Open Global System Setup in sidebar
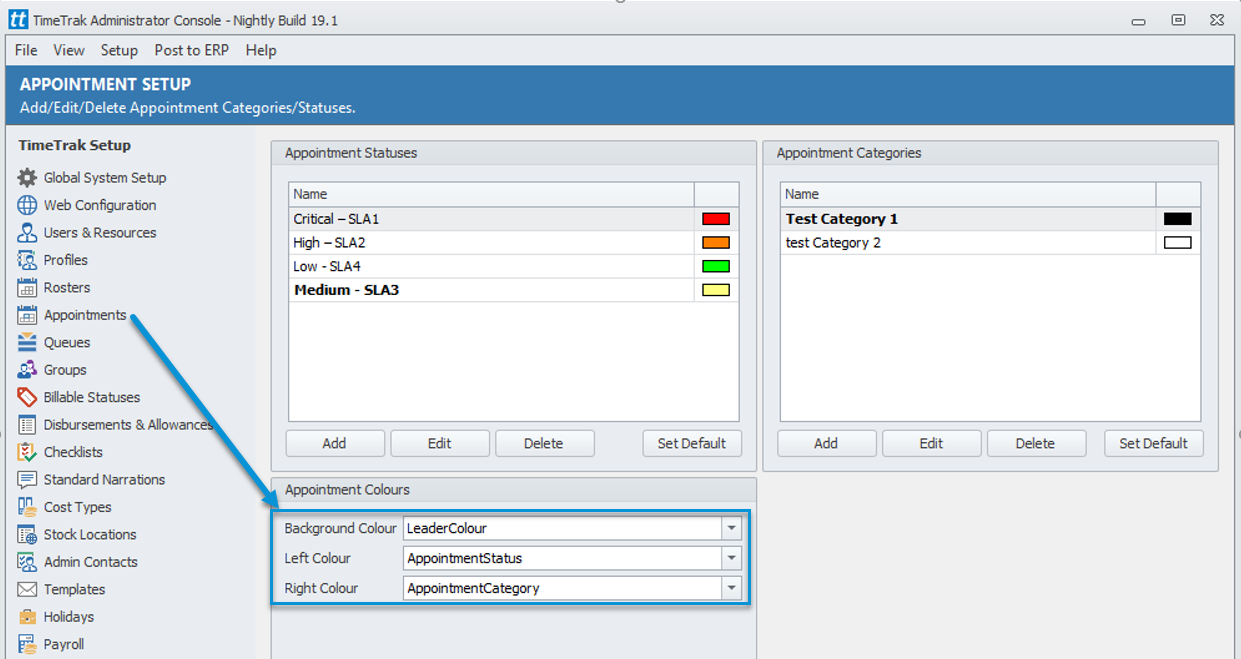1241x659 pixels. pyautogui.click(x=105, y=178)
